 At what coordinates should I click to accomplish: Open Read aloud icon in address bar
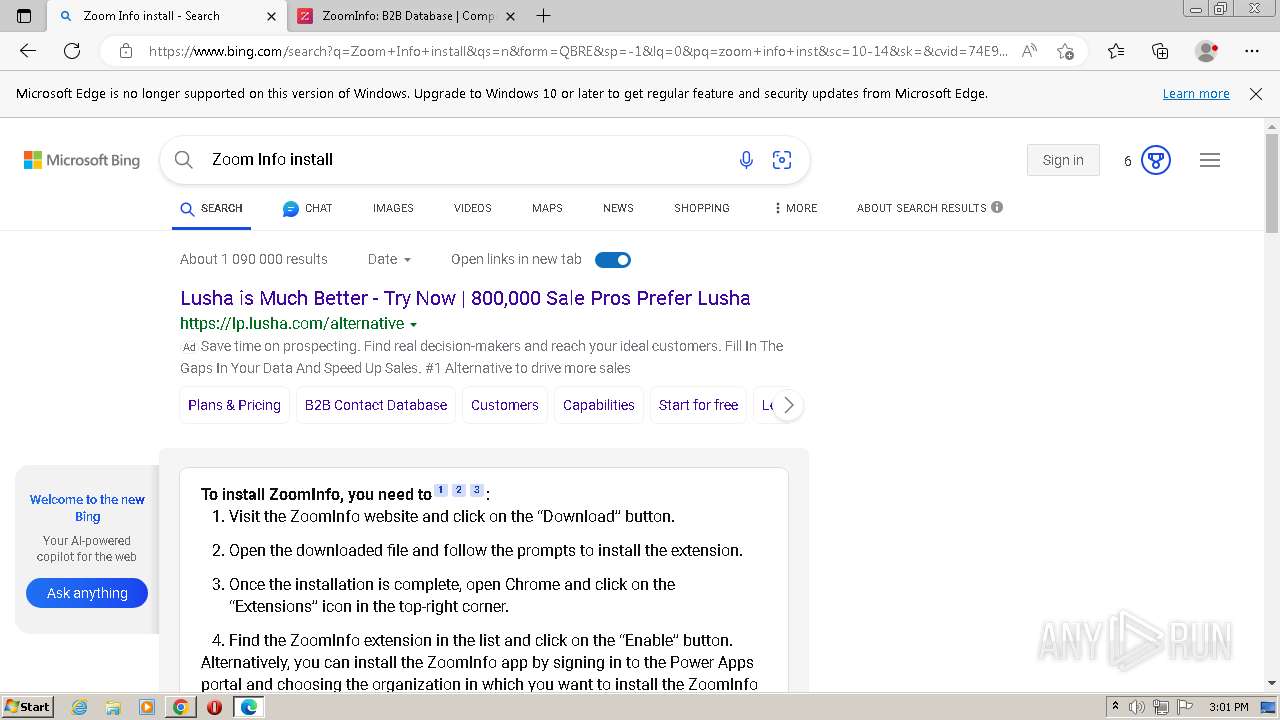click(x=1029, y=51)
